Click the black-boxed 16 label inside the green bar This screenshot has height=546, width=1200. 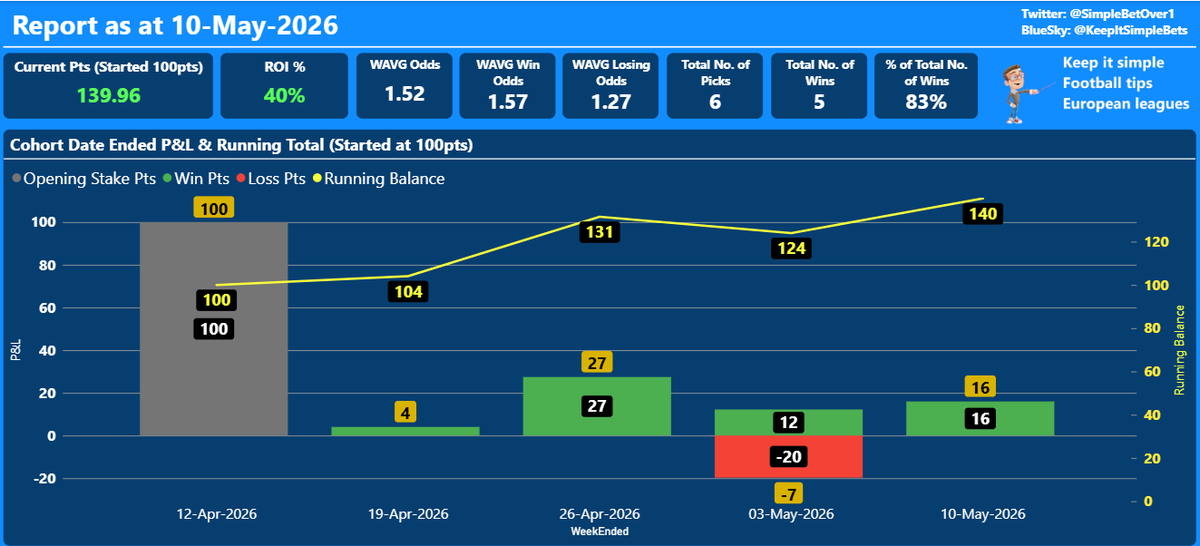click(x=980, y=419)
